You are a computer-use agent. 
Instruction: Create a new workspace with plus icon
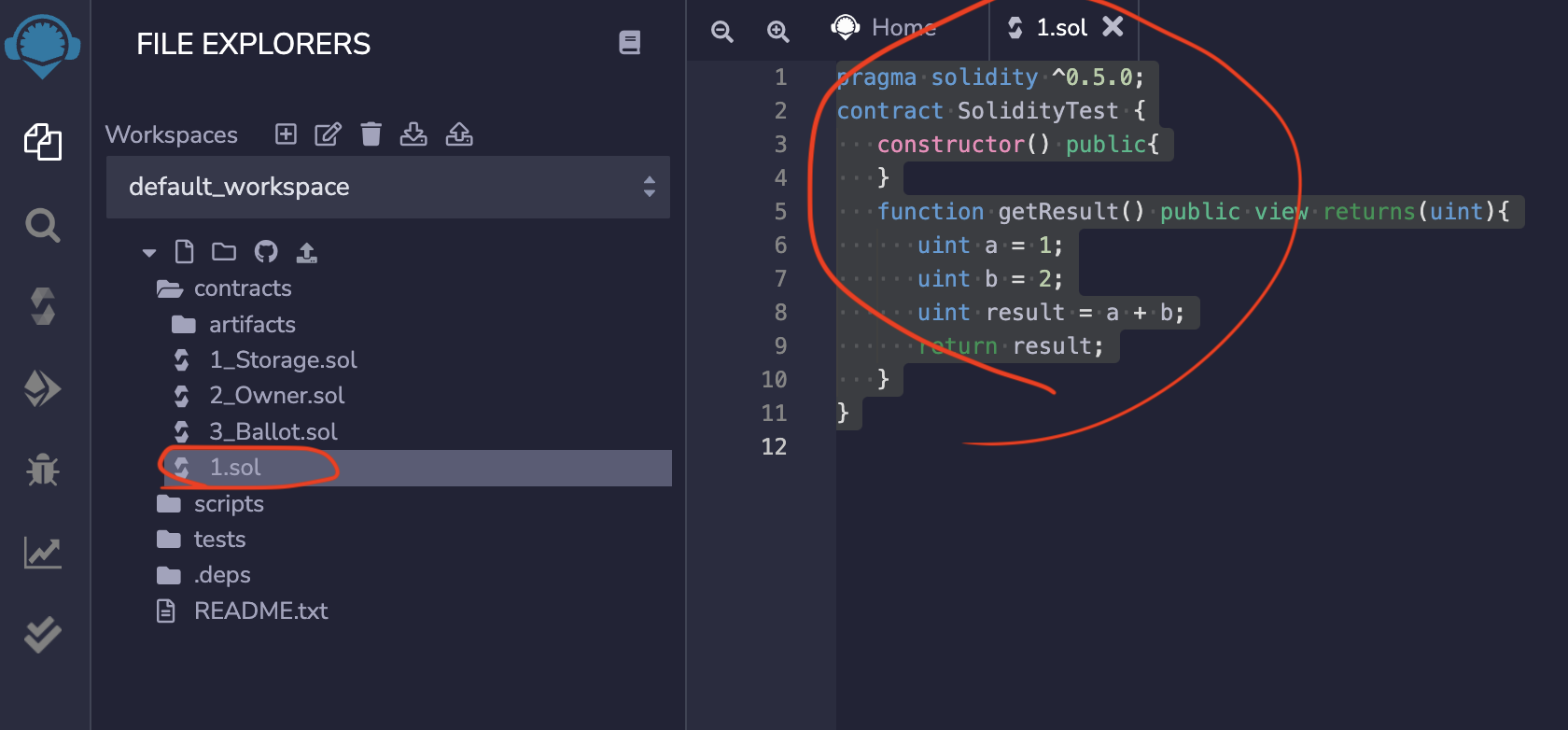(286, 134)
